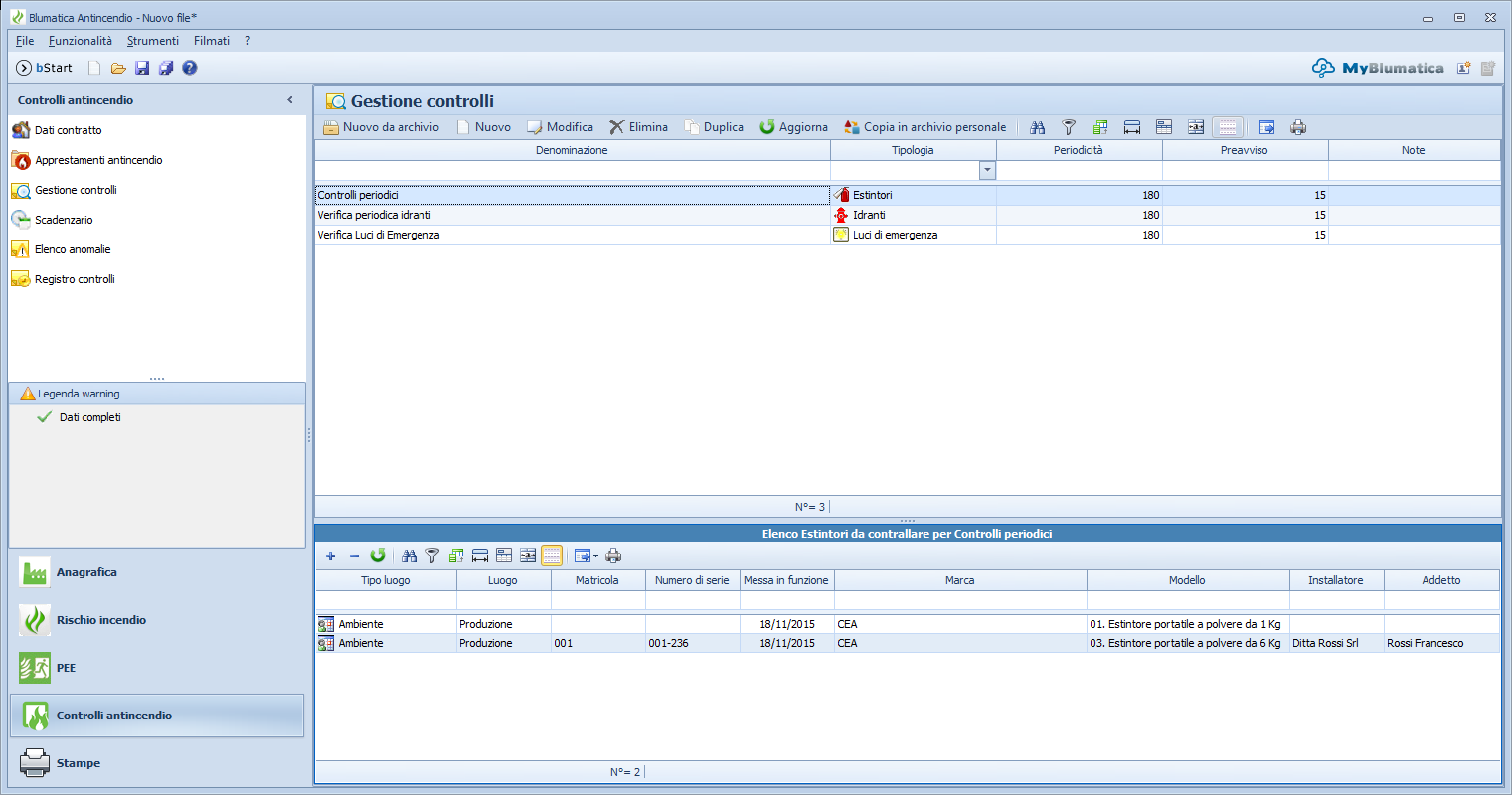The width and height of the screenshot is (1512, 795).
Task: Toggle the funnel filter in upper toolbar
Action: point(1069,127)
